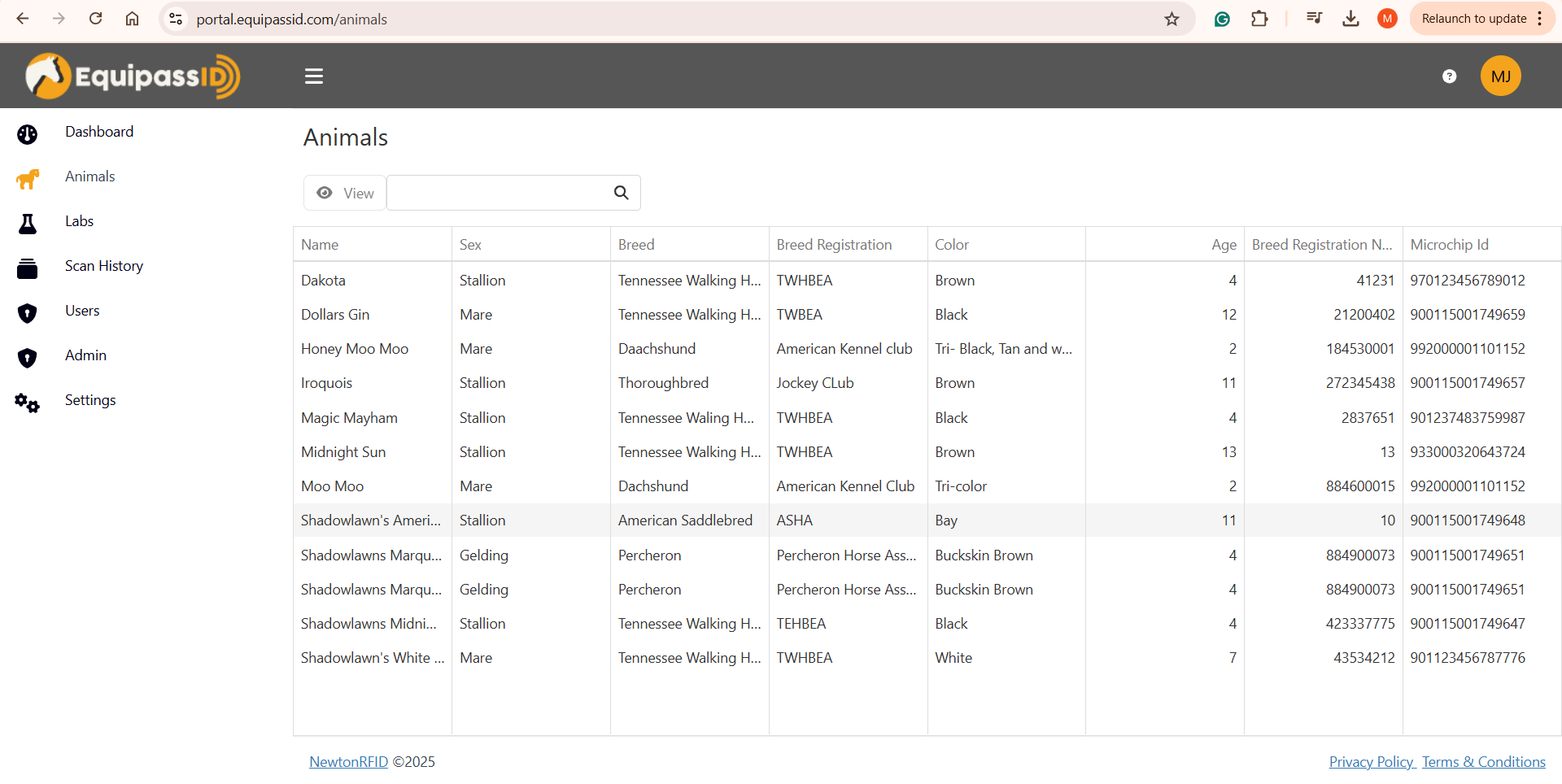Open the Users menu item
The width and height of the screenshot is (1562, 784).
point(82,311)
